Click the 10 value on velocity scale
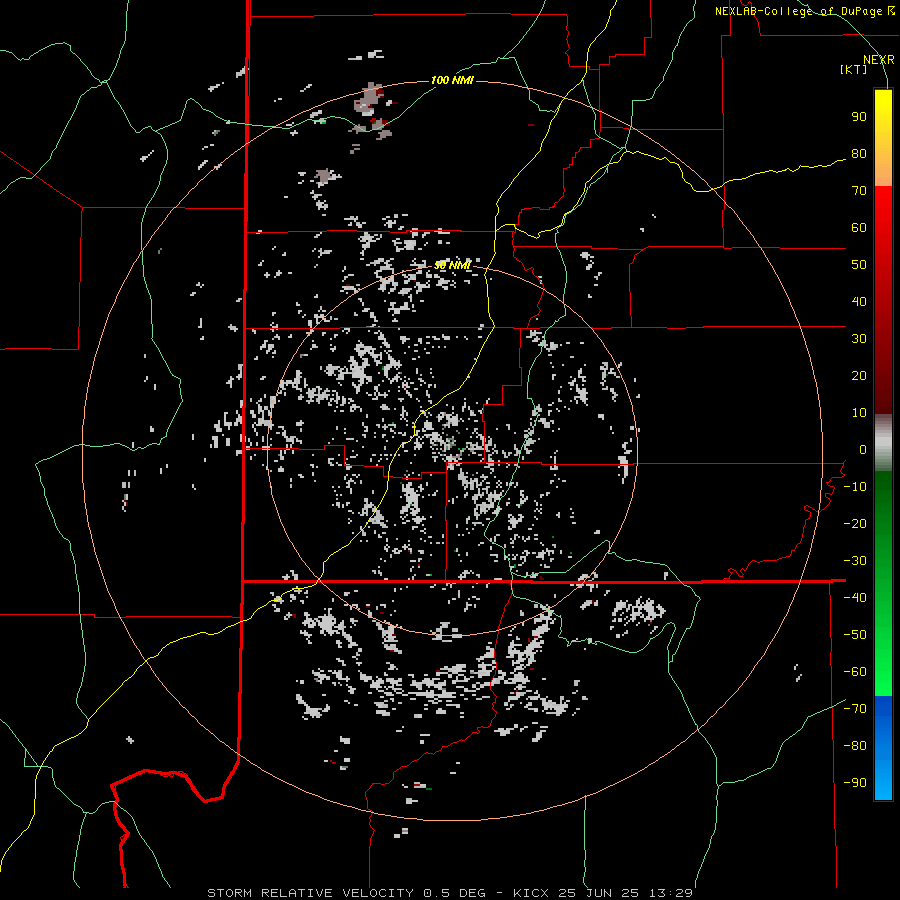 click(859, 413)
